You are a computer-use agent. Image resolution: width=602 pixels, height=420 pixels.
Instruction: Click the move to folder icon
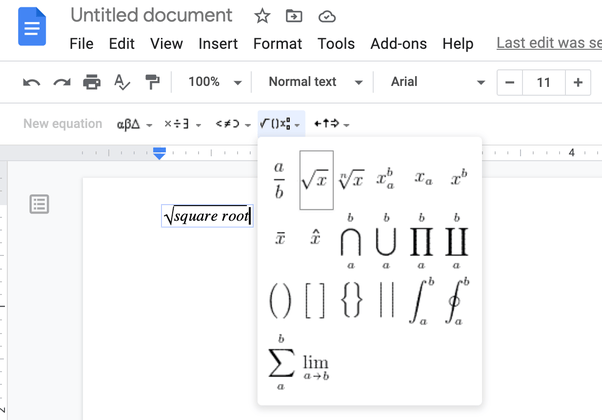294,16
